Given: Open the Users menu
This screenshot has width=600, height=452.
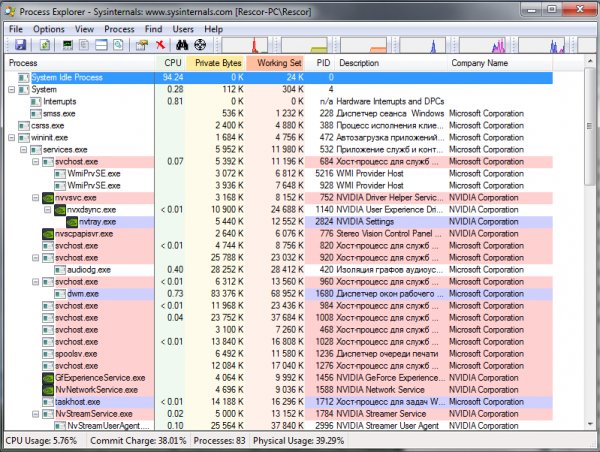Looking at the screenshot, I should 183,29.
